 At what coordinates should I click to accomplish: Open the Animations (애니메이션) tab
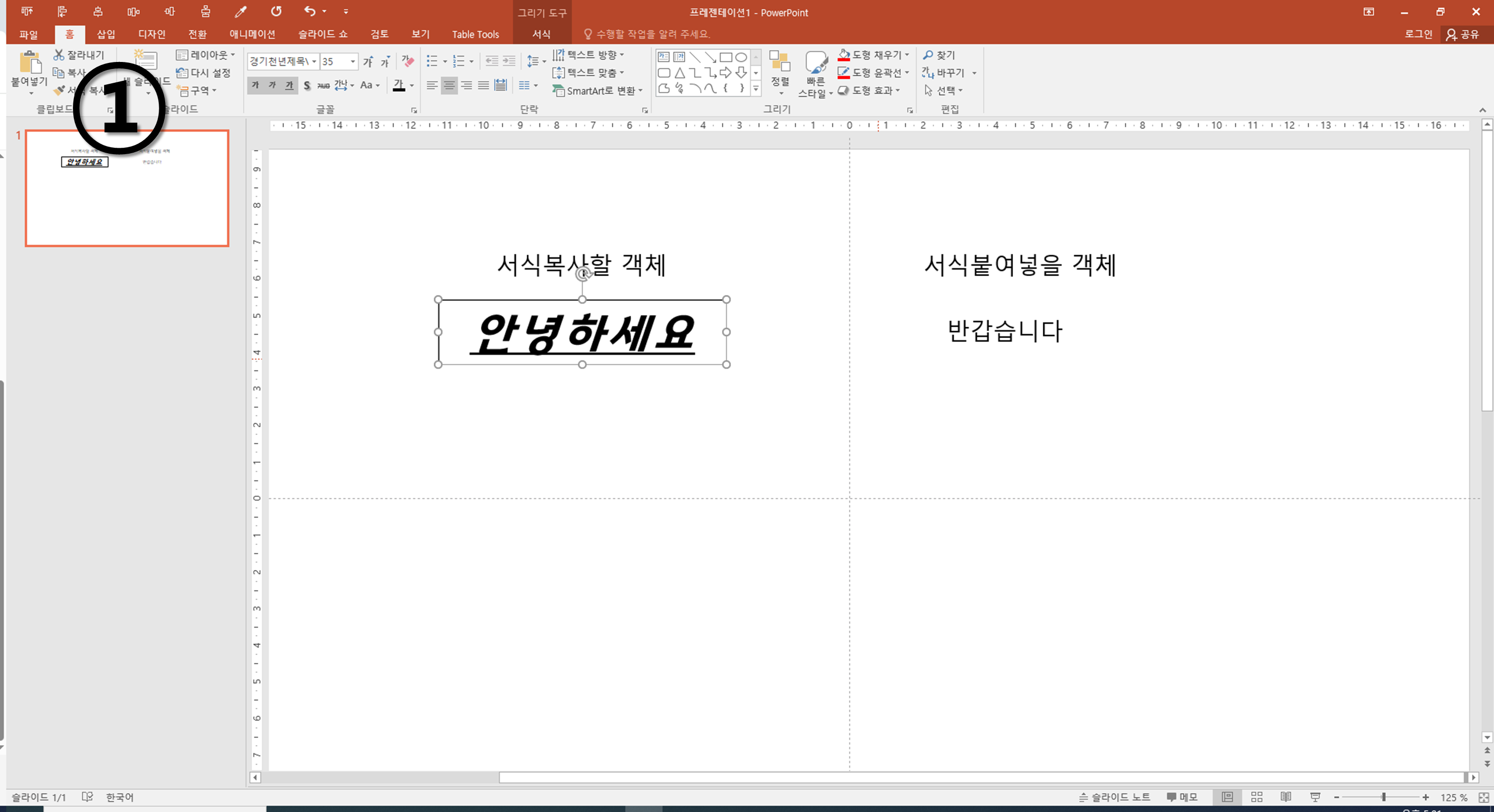pyautogui.click(x=252, y=34)
